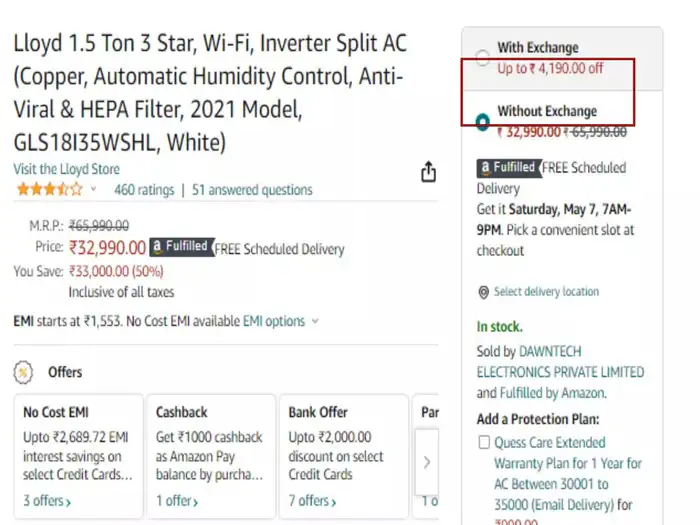Open the Cashback offer card
The height and width of the screenshot is (525, 700).
click(209, 455)
